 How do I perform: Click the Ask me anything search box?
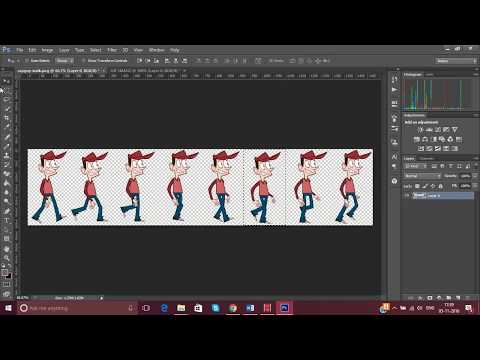[x=77, y=308]
